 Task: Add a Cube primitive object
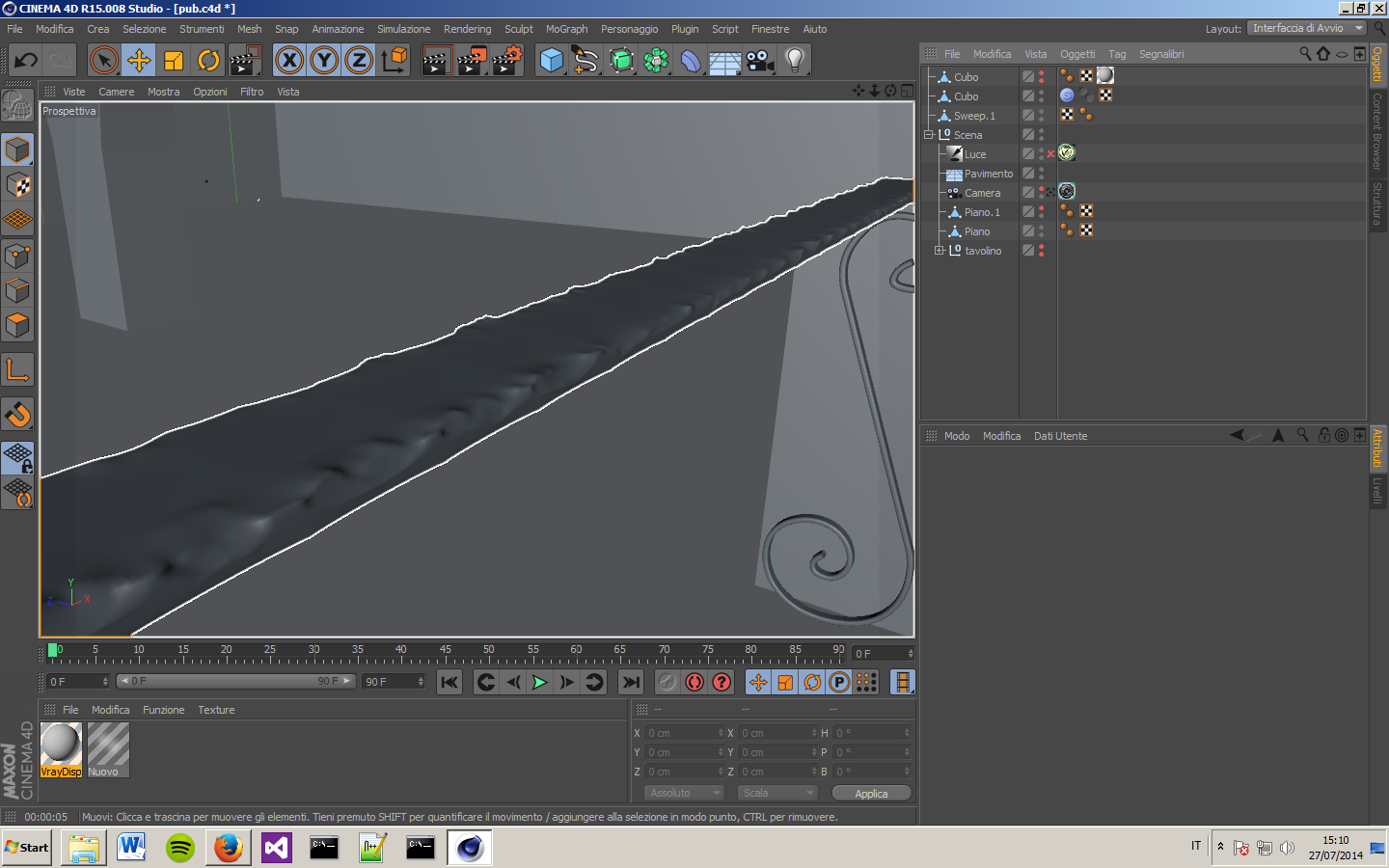click(x=552, y=61)
